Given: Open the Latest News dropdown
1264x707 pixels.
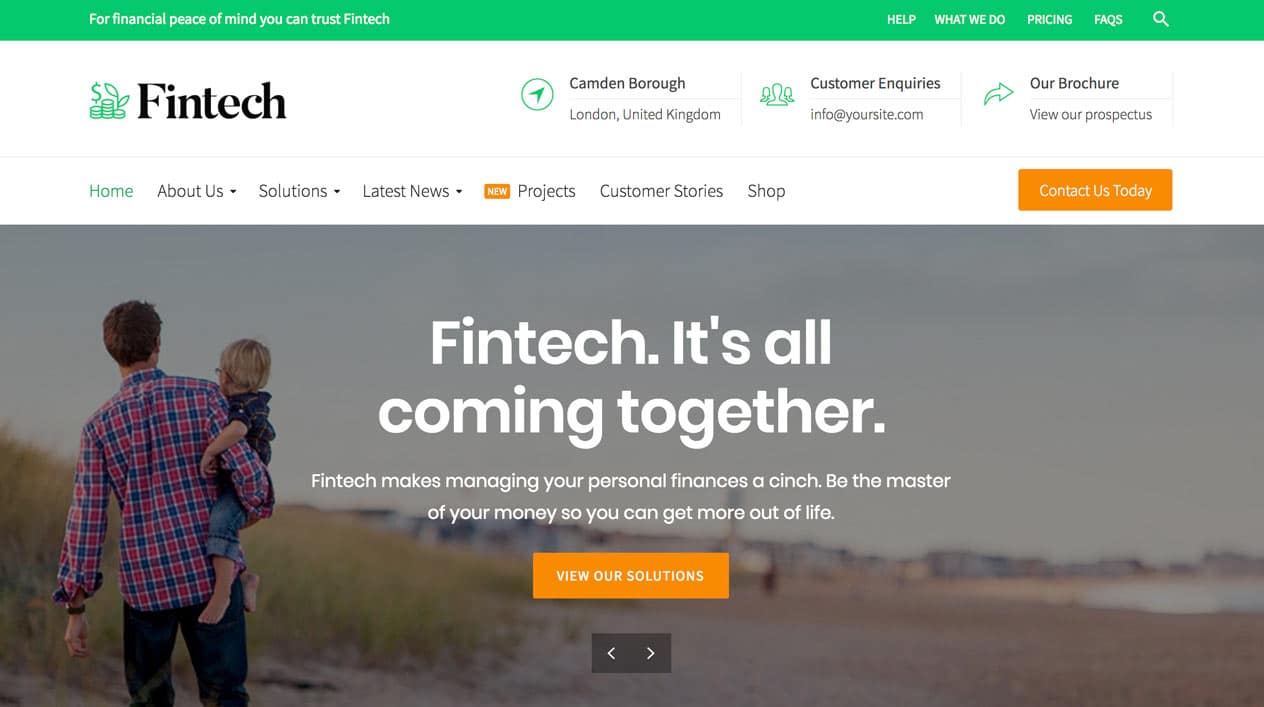Looking at the screenshot, I should [412, 191].
